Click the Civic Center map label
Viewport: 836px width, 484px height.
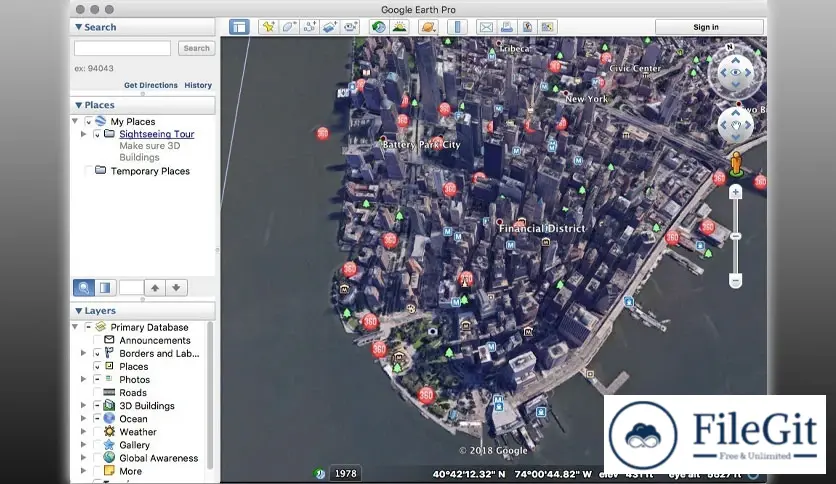pos(635,68)
